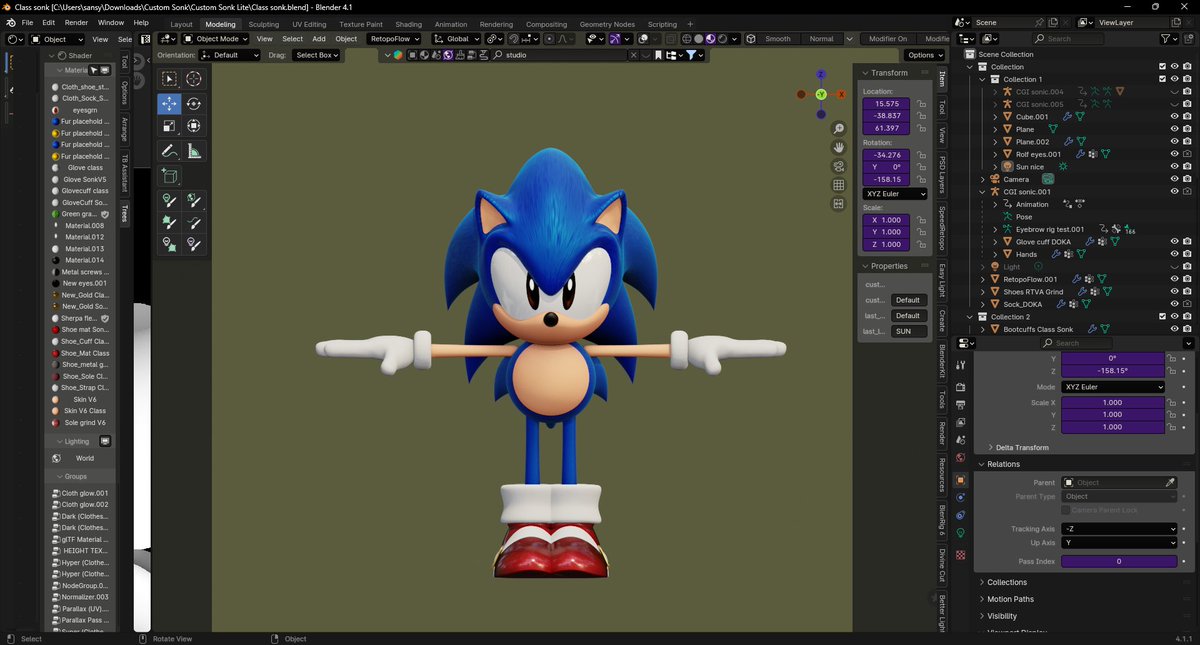Click modifier wrench icon on Cube.001
Screen dimensions: 1200x645
[x=1068, y=117]
